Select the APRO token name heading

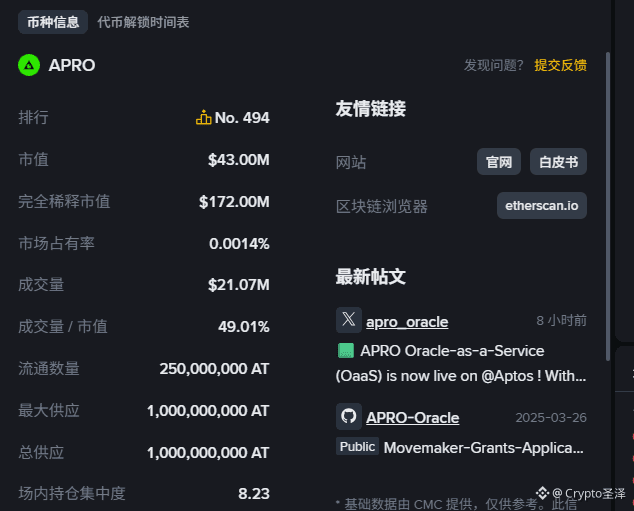pyautogui.click(x=72, y=65)
